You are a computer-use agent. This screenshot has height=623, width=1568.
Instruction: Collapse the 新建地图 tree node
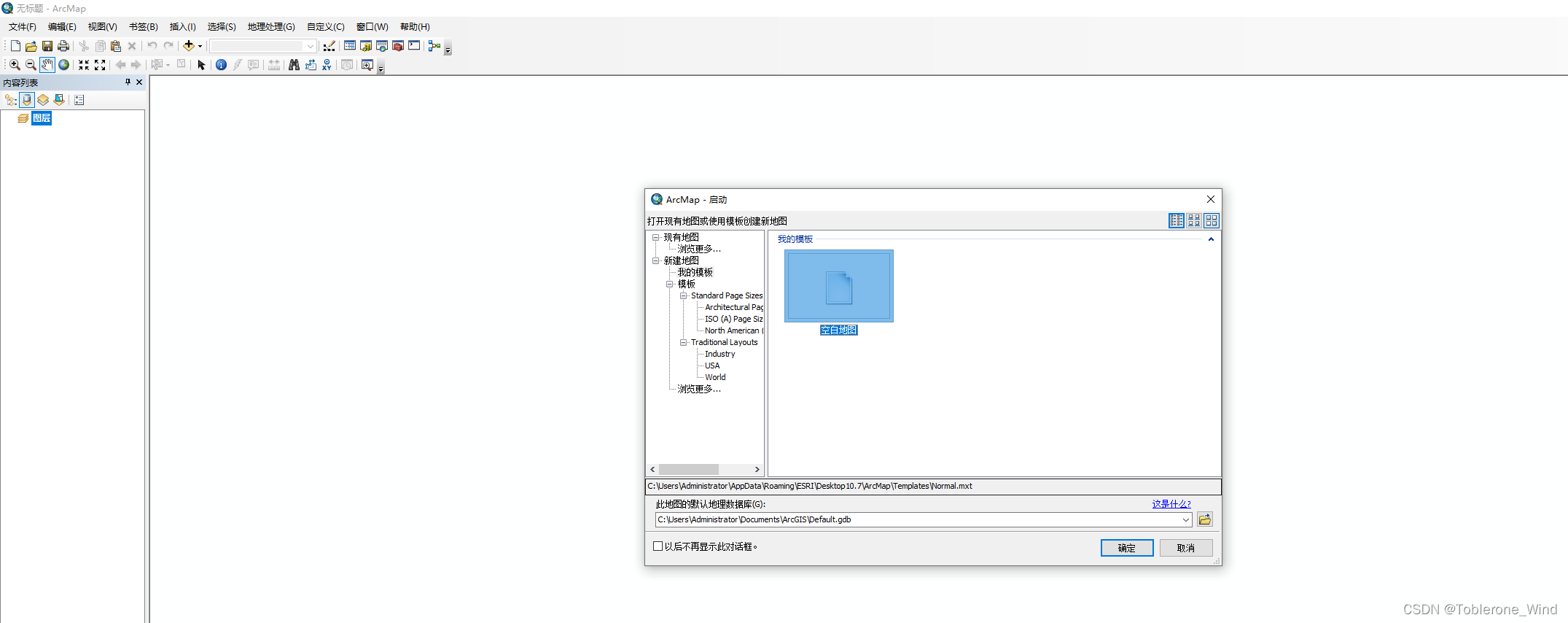(x=655, y=260)
